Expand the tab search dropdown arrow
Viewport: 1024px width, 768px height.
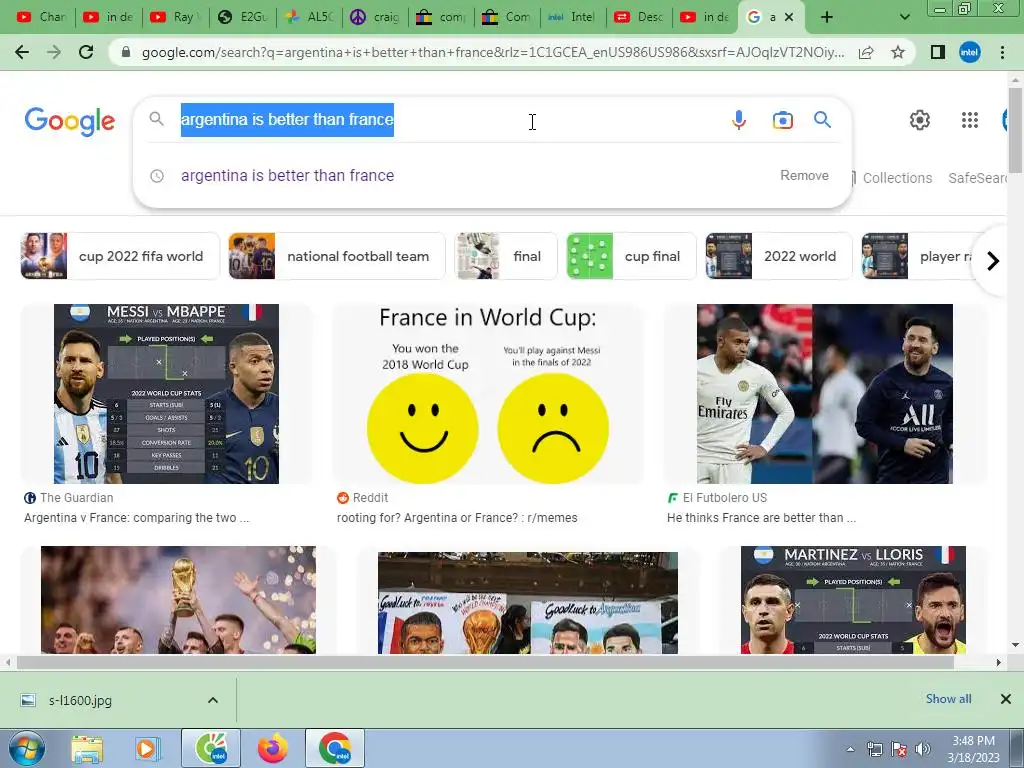pos(904,17)
